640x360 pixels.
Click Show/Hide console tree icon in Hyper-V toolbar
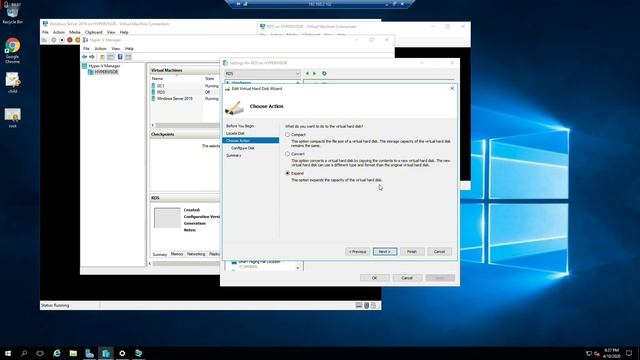click(111, 57)
